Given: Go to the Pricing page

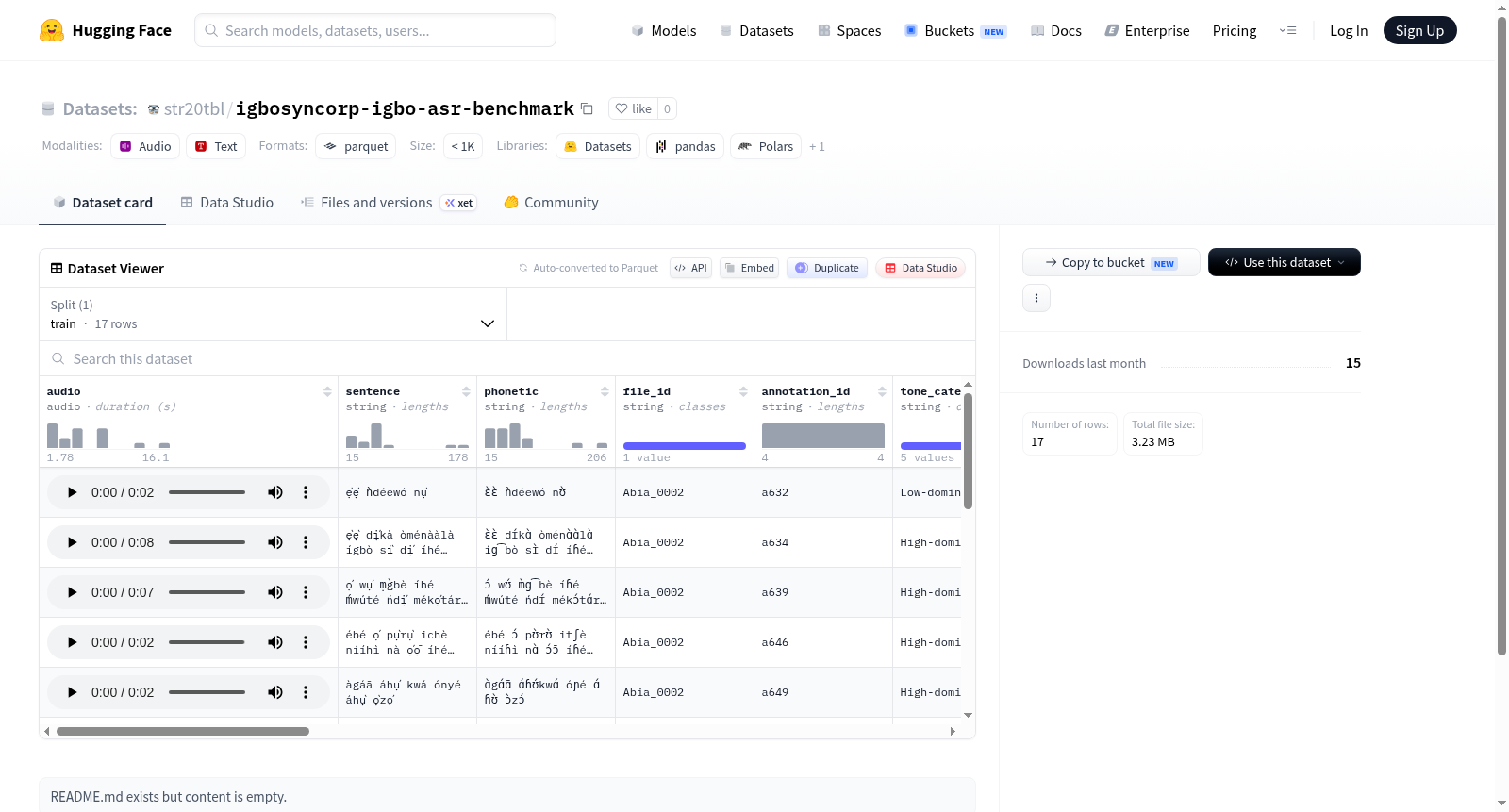Looking at the screenshot, I should [1235, 30].
